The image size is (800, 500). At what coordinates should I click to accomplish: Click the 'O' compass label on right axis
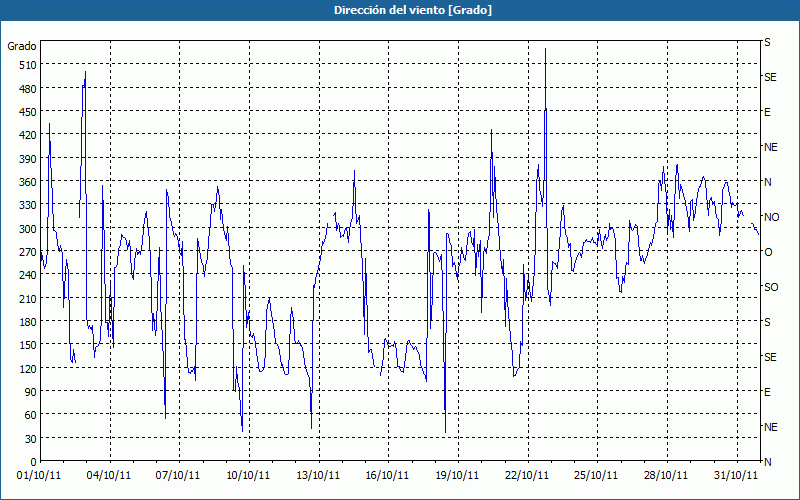point(768,253)
